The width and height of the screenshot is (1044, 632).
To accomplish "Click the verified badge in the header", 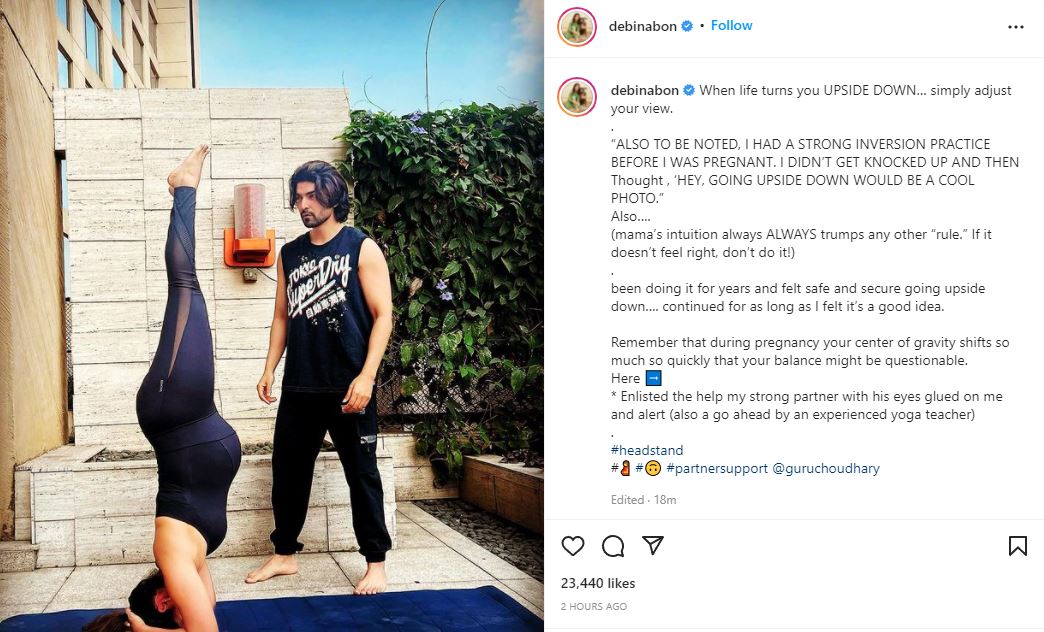I will [686, 26].
